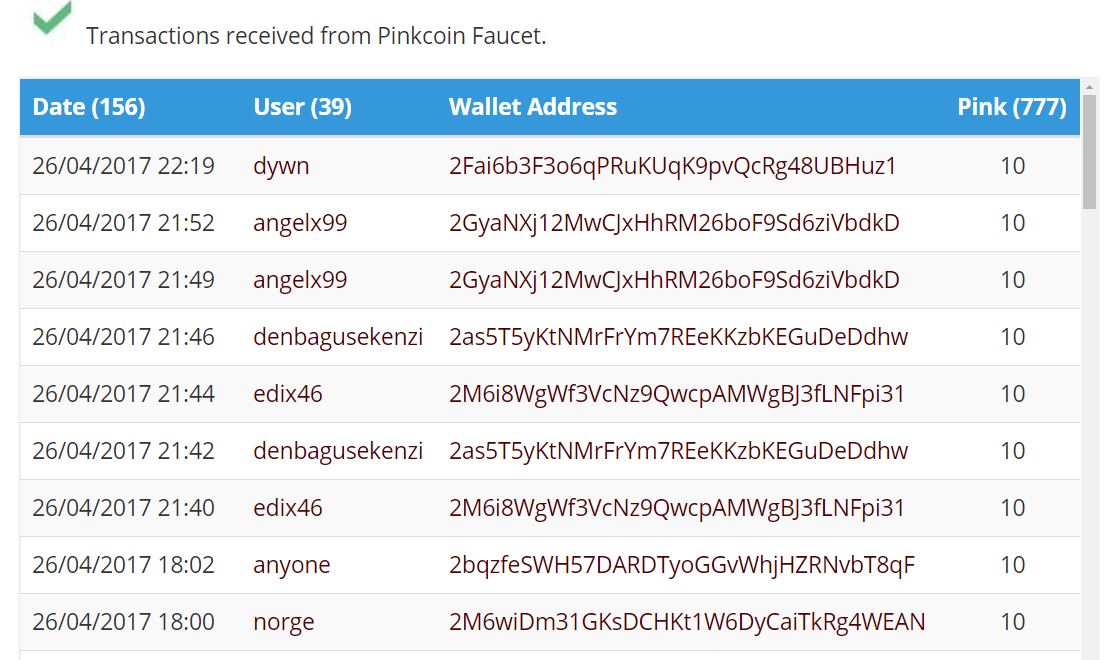Click user anyone in the table
This screenshot has width=1115, height=660.
(292, 565)
